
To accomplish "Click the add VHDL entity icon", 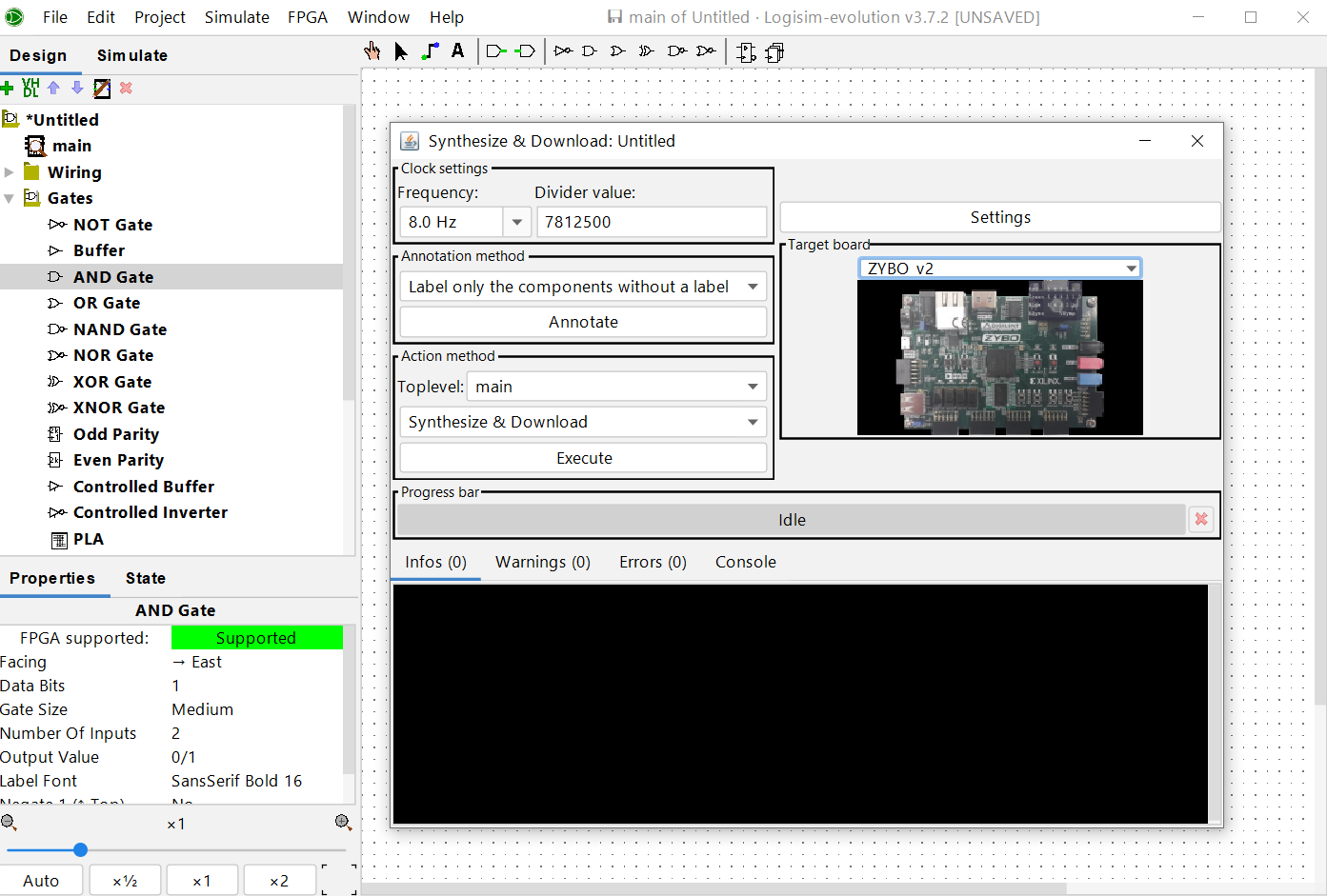I will [30, 89].
